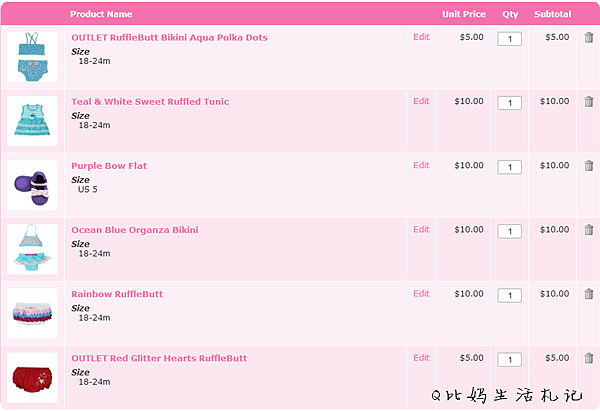
Task: Open the Rainbow RuffleButt product name link
Action: tap(117, 294)
